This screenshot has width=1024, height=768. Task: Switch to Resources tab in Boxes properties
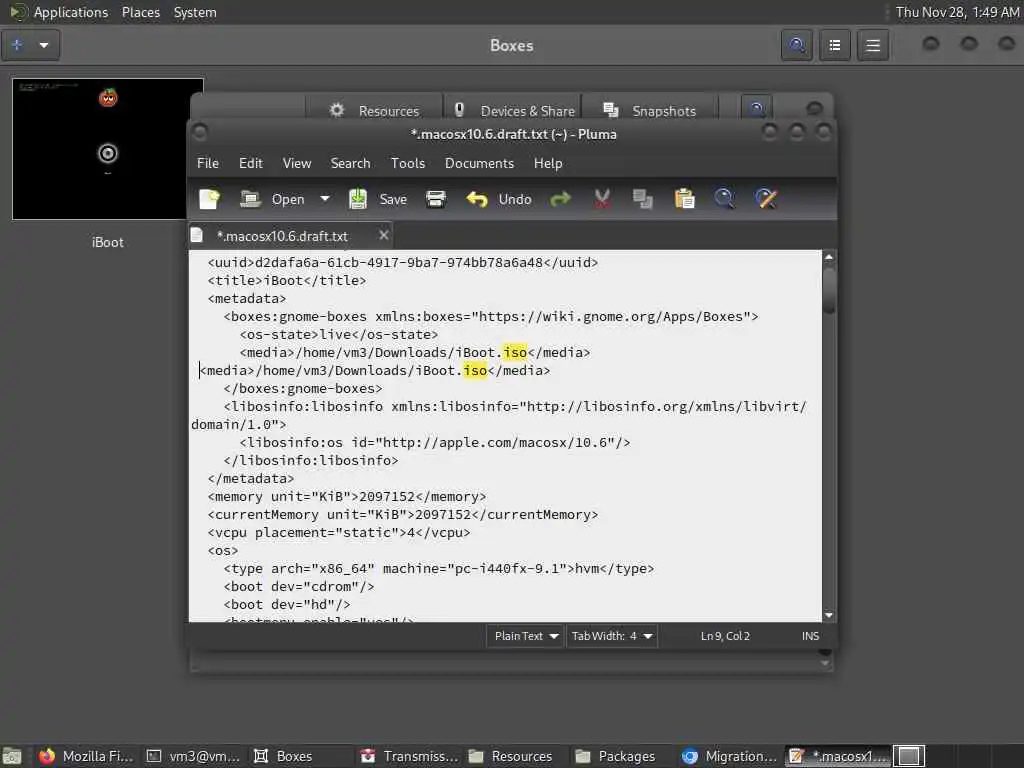pos(374,110)
